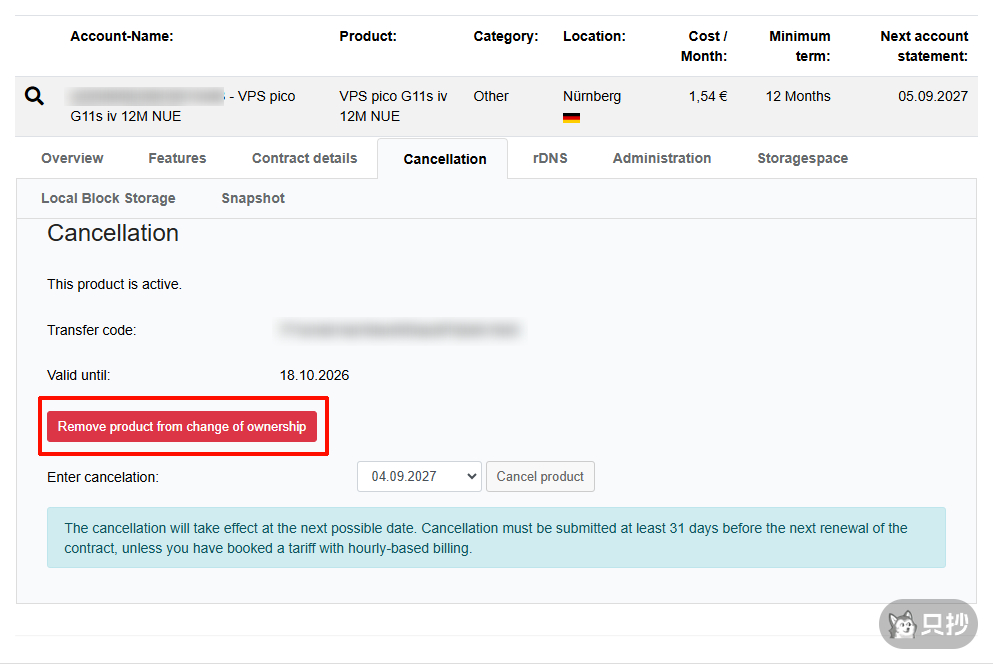Click the Valid until label

(x=79, y=375)
